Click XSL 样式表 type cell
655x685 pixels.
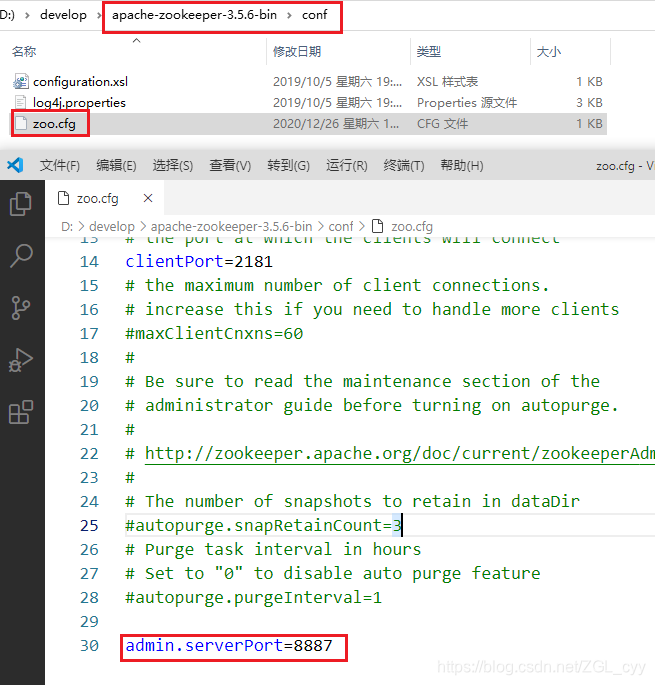[447, 82]
